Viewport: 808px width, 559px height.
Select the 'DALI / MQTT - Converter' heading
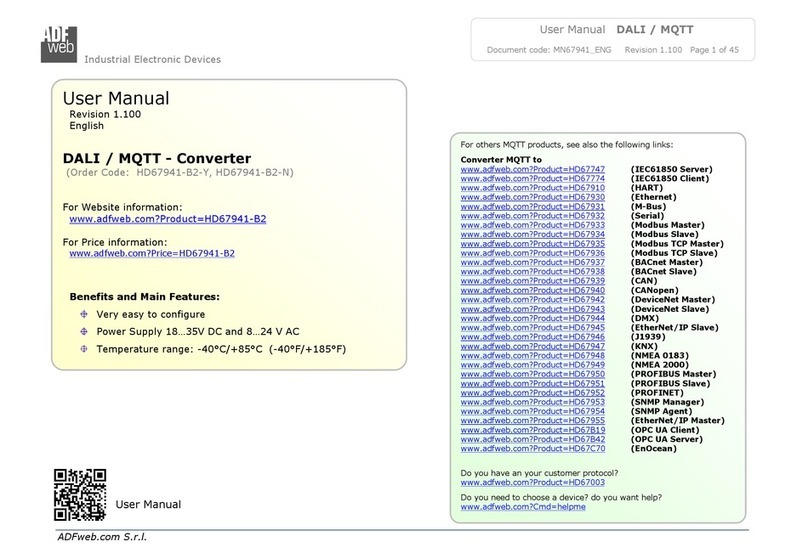[157, 158]
